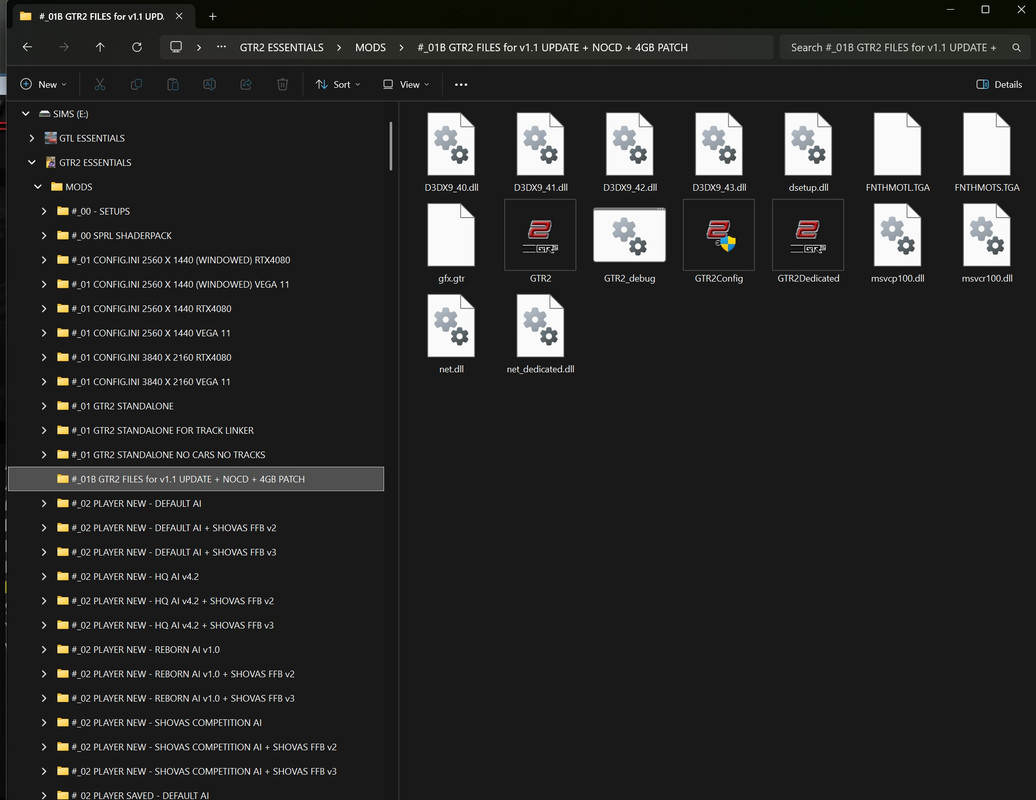Select the GTR2Dedicated application icon

(x=808, y=235)
